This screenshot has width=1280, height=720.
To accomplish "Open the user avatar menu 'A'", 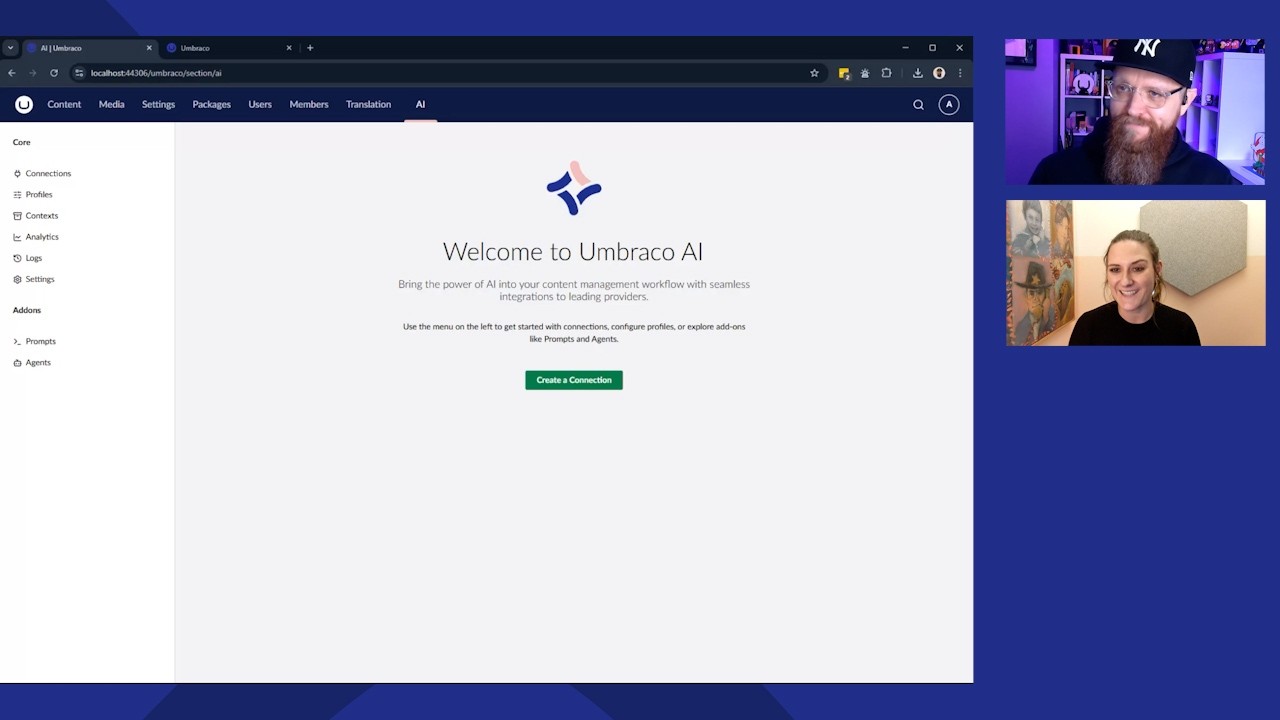I will point(949,104).
